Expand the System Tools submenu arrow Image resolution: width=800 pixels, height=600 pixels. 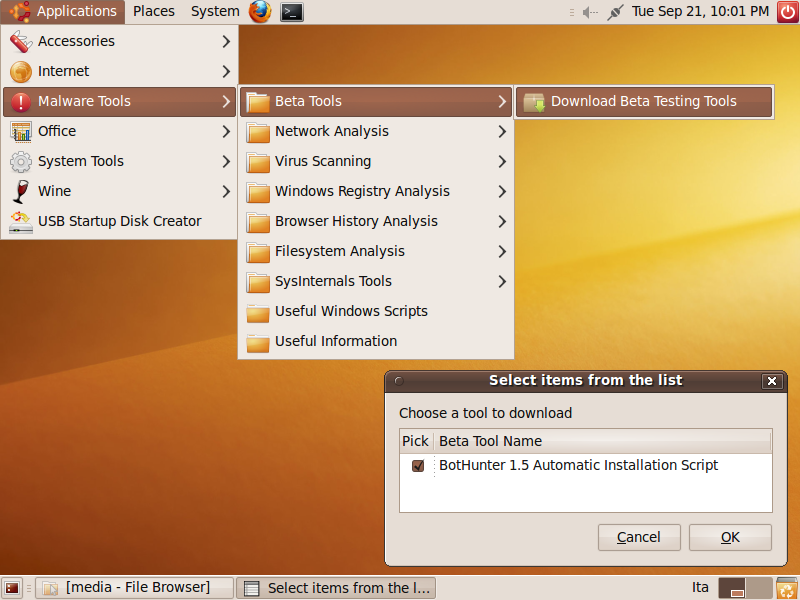pos(226,162)
